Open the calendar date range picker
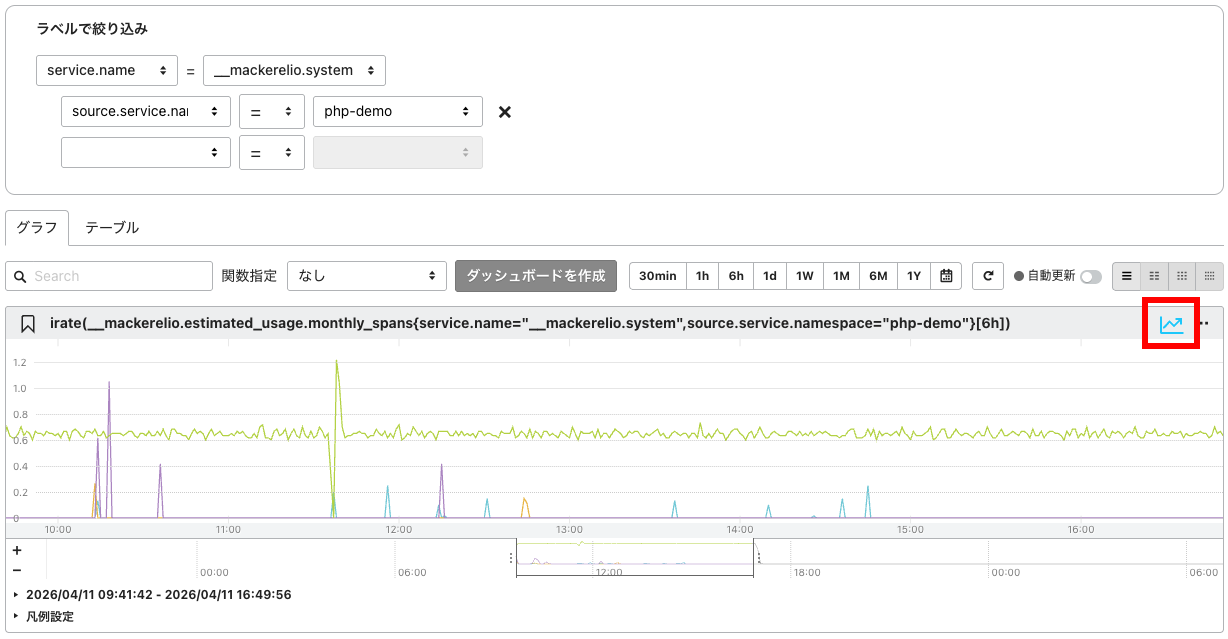Viewport: 1228px width, 639px height. 946,276
